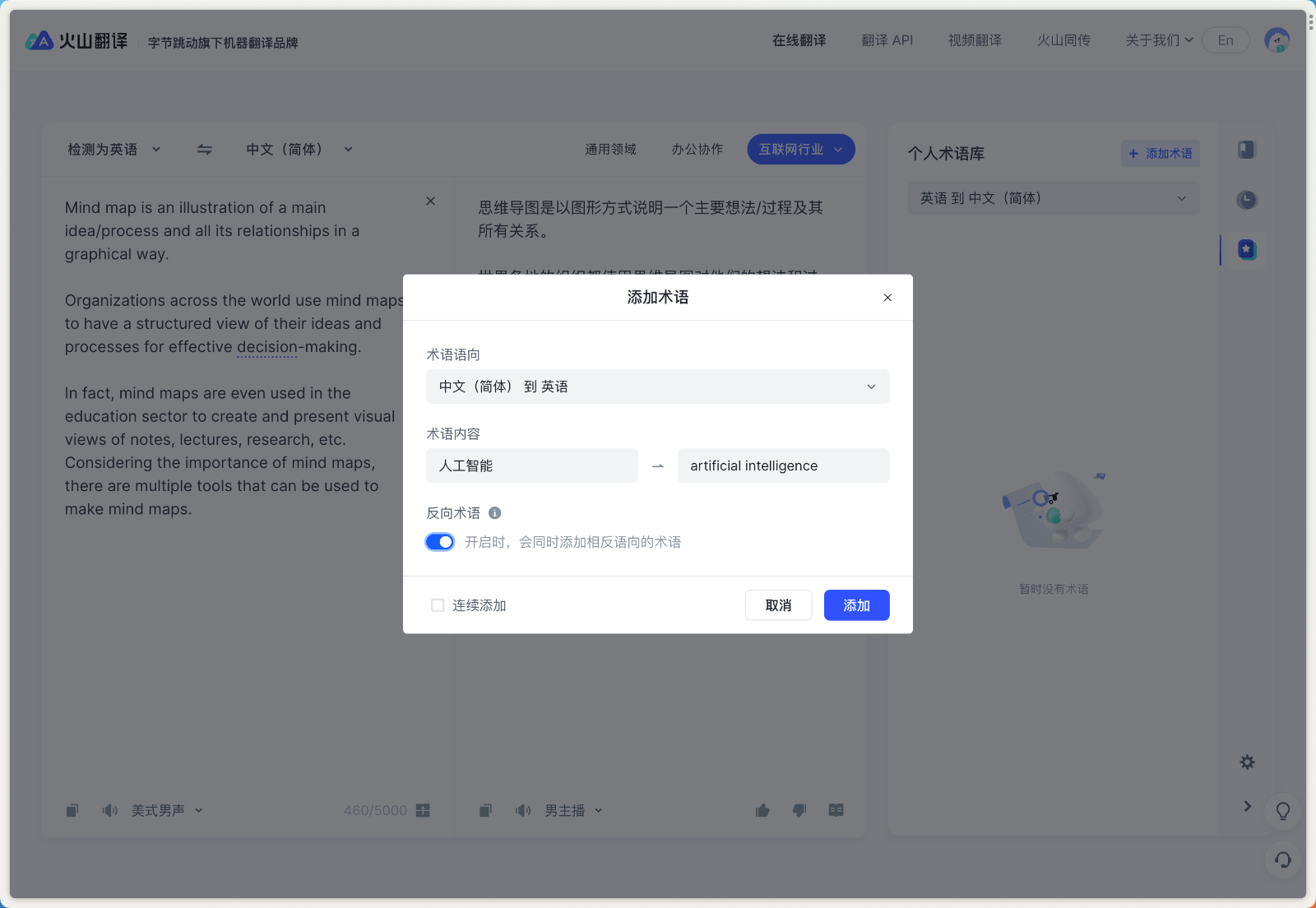1316x908 pixels.
Task: Click the underlined word decision
Action: 267,347
